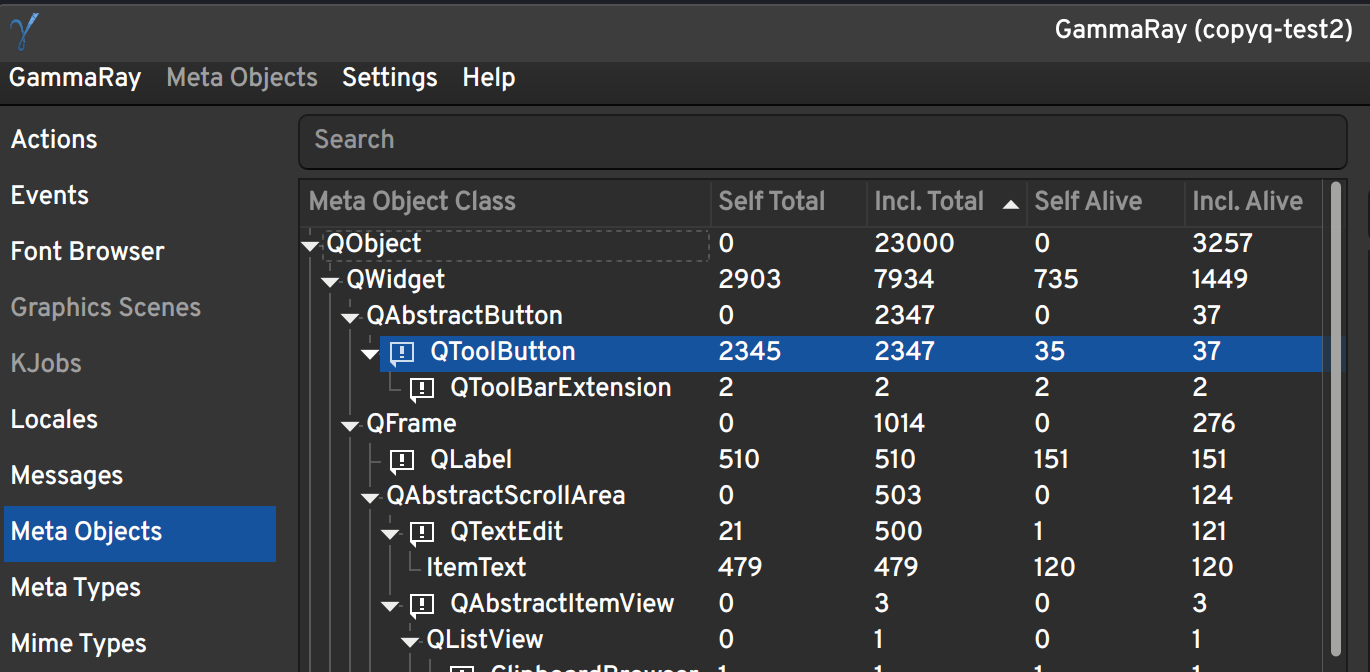1370x672 pixels.
Task: Collapse the QTextEdit node arrow
Action: point(391,533)
